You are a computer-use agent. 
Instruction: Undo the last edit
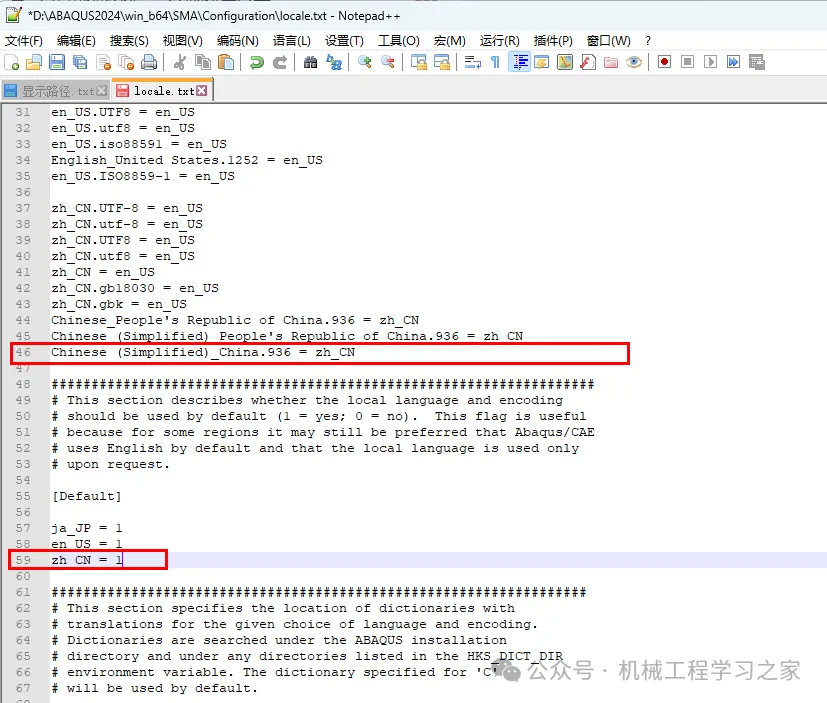coord(257,62)
